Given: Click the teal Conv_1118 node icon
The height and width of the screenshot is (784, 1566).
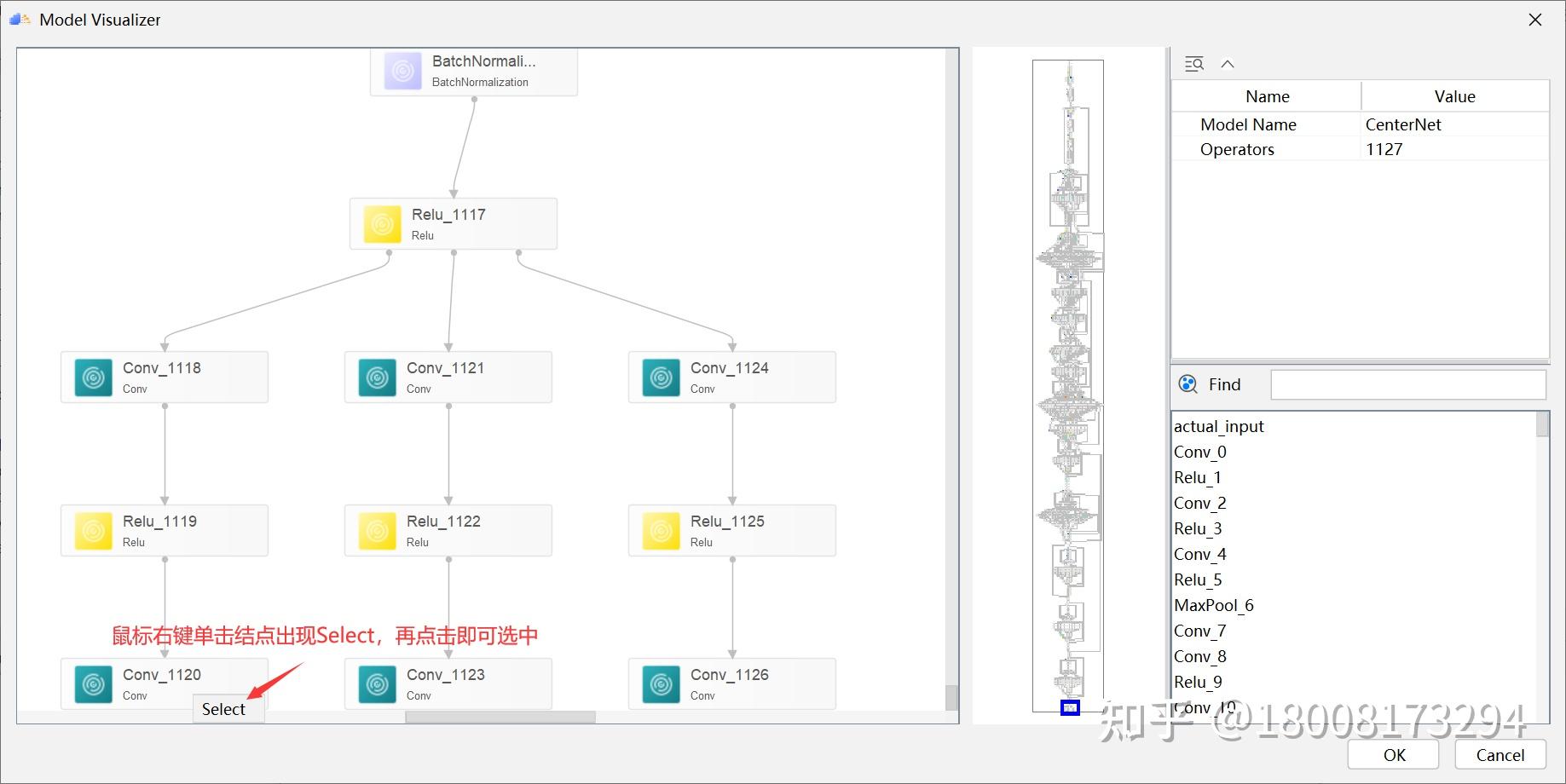Looking at the screenshot, I should coord(93,377).
